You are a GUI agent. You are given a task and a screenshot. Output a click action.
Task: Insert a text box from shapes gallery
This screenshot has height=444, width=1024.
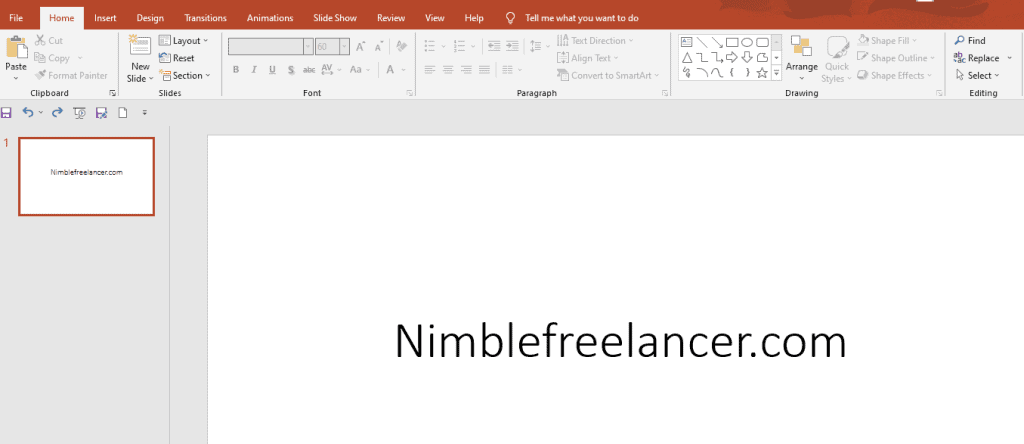687,42
